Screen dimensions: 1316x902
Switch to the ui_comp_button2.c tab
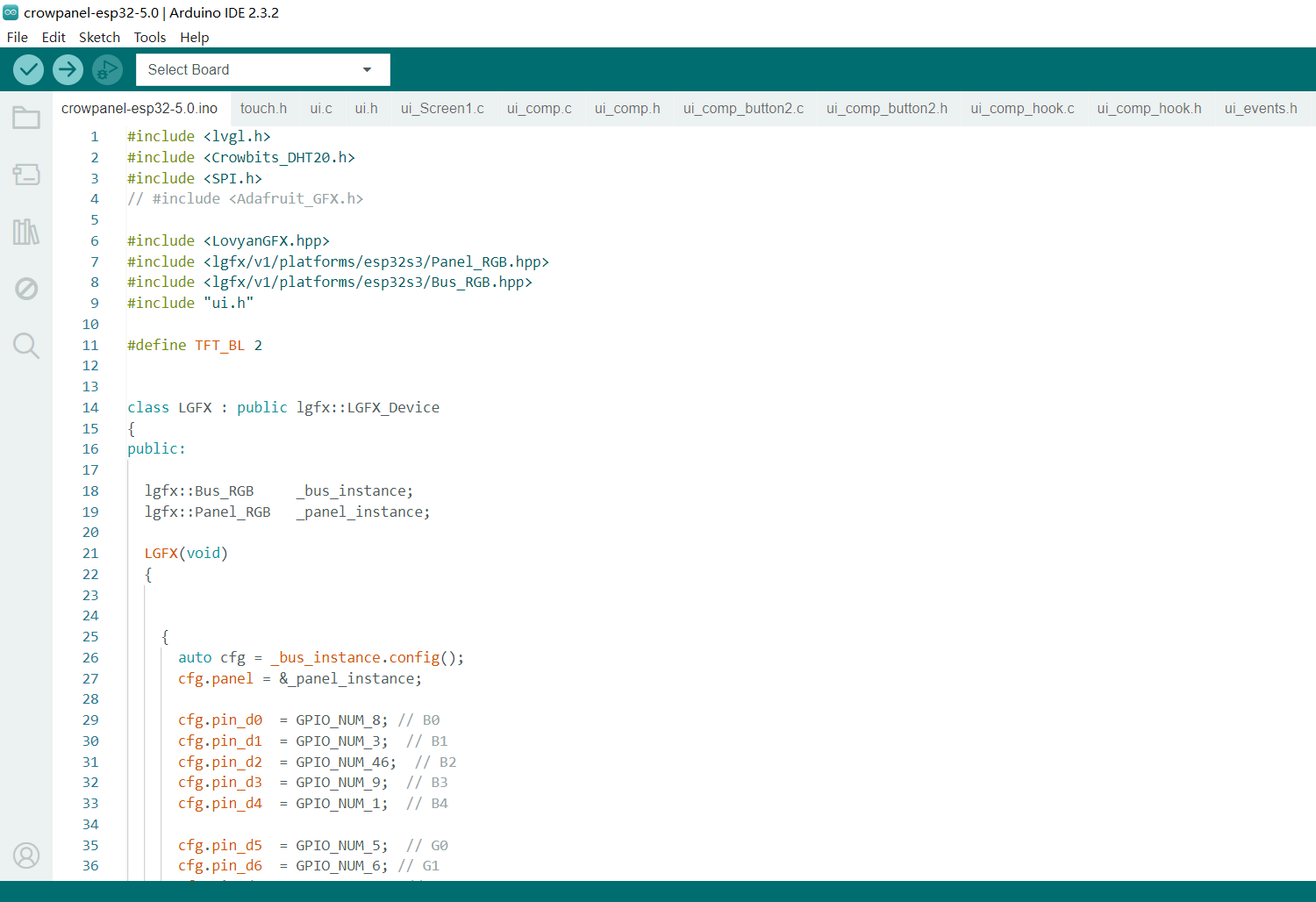point(743,108)
